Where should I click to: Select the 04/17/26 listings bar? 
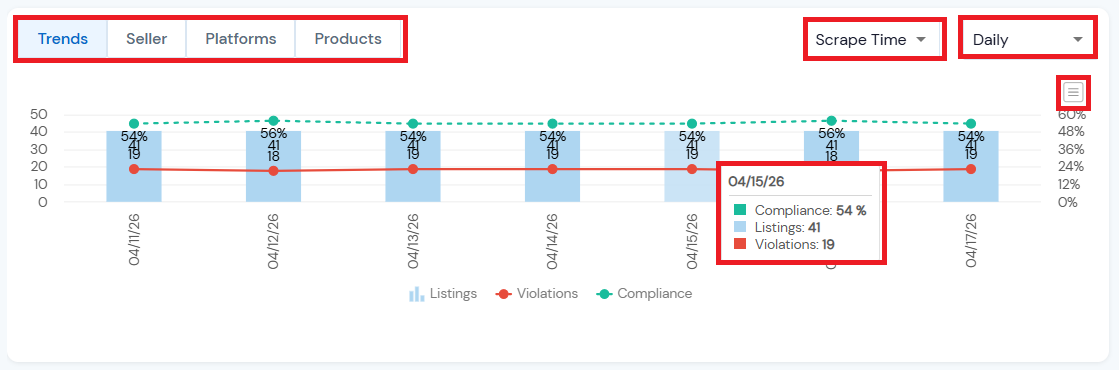[971, 166]
